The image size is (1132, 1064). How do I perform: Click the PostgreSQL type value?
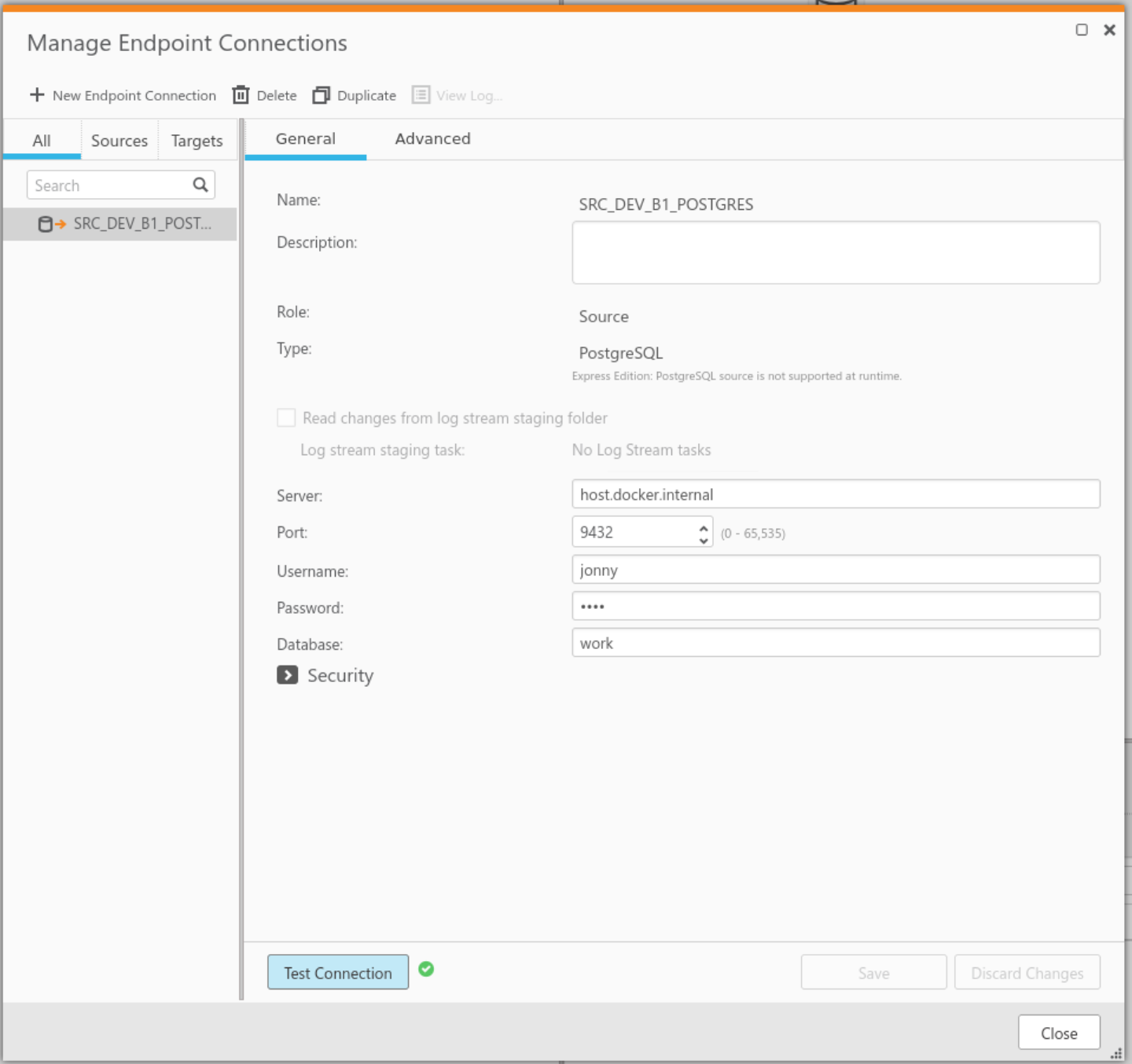(x=621, y=353)
